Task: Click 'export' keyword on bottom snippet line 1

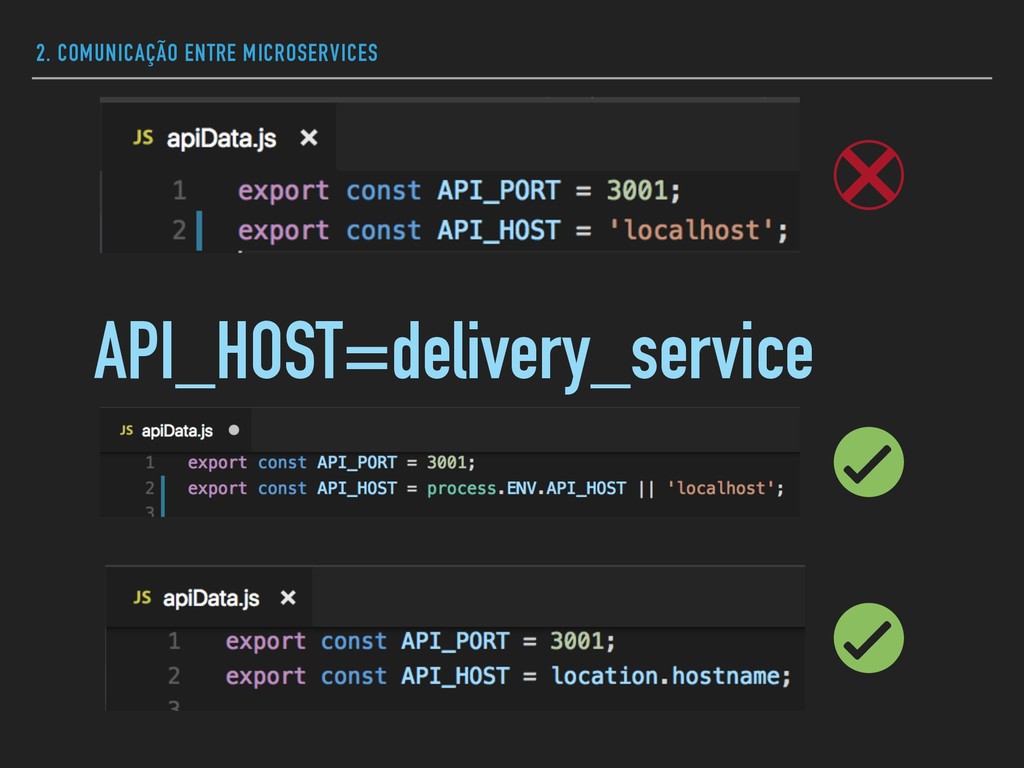Action: [265, 642]
